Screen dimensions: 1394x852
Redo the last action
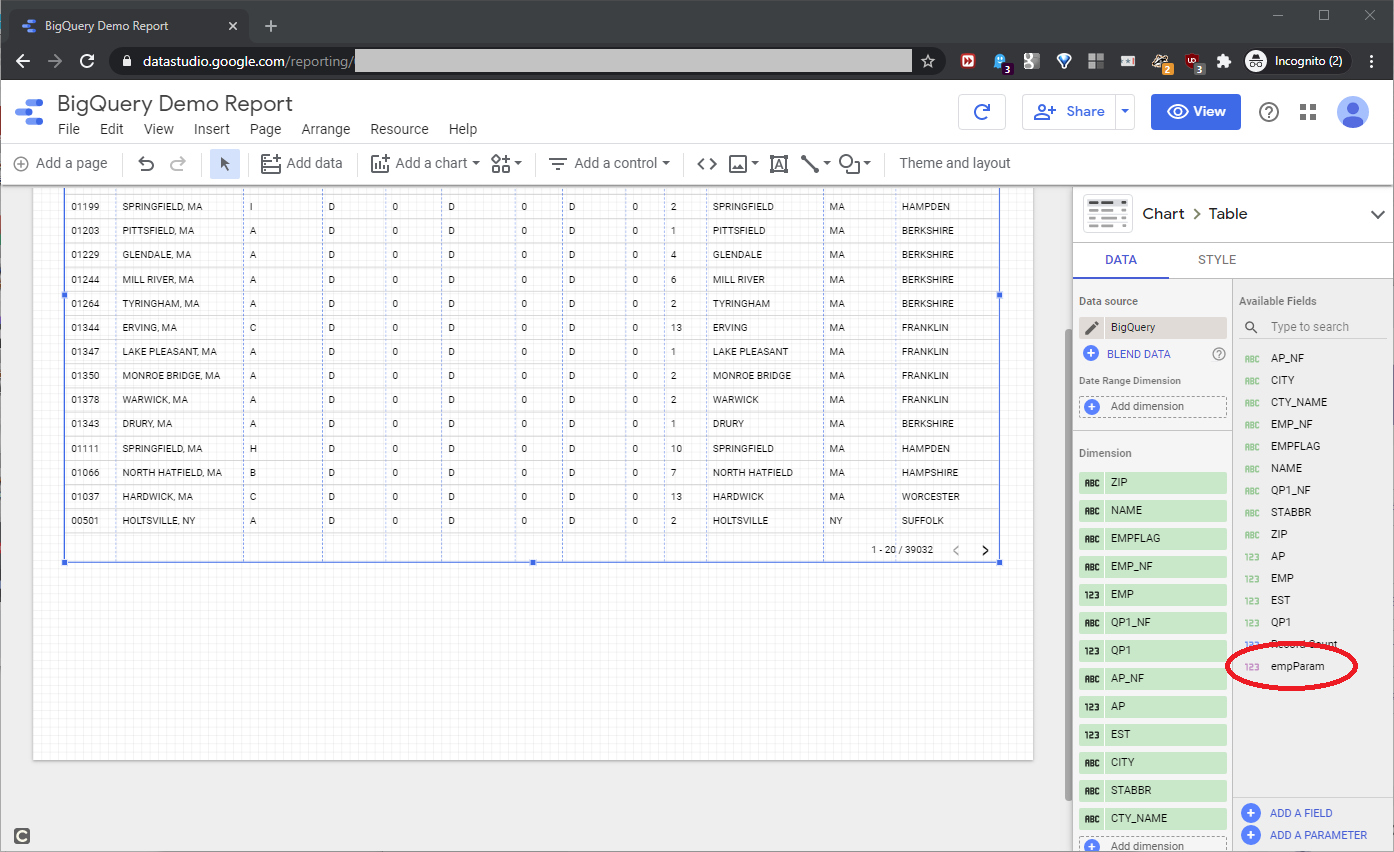178,163
